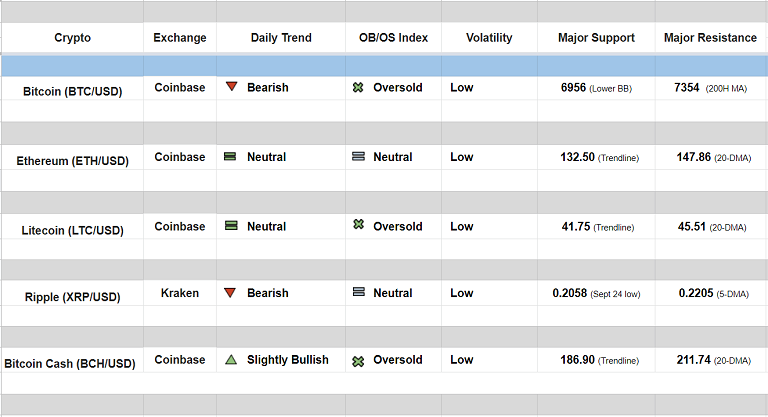Image resolution: width=768 pixels, height=417 pixels.
Task: Select the Major Resistance column header
Action: 710,38
